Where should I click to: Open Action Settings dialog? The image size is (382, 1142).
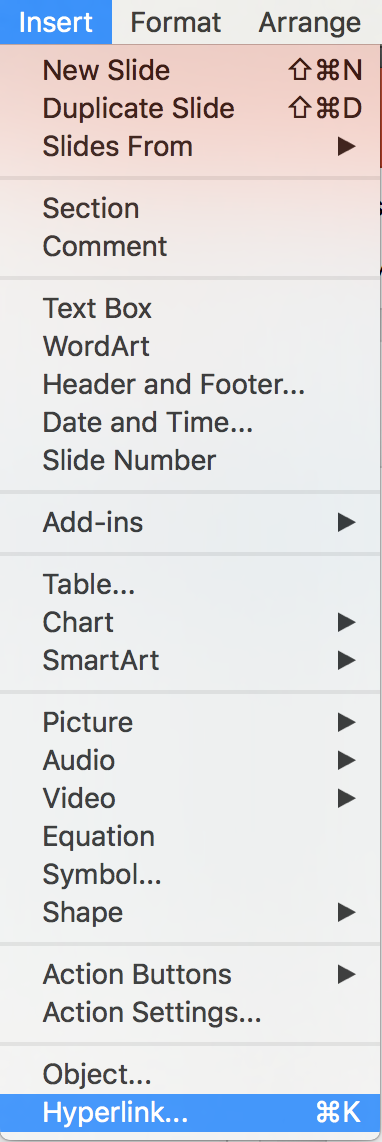pos(190,1012)
